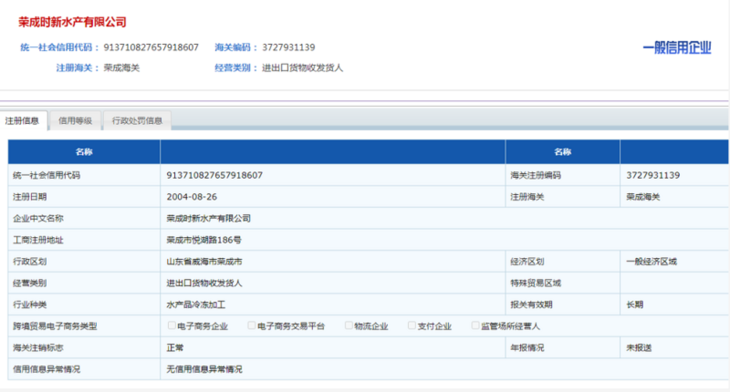The height and width of the screenshot is (392, 730).
Task: Click table row label 行业种类
Action: pos(30,305)
